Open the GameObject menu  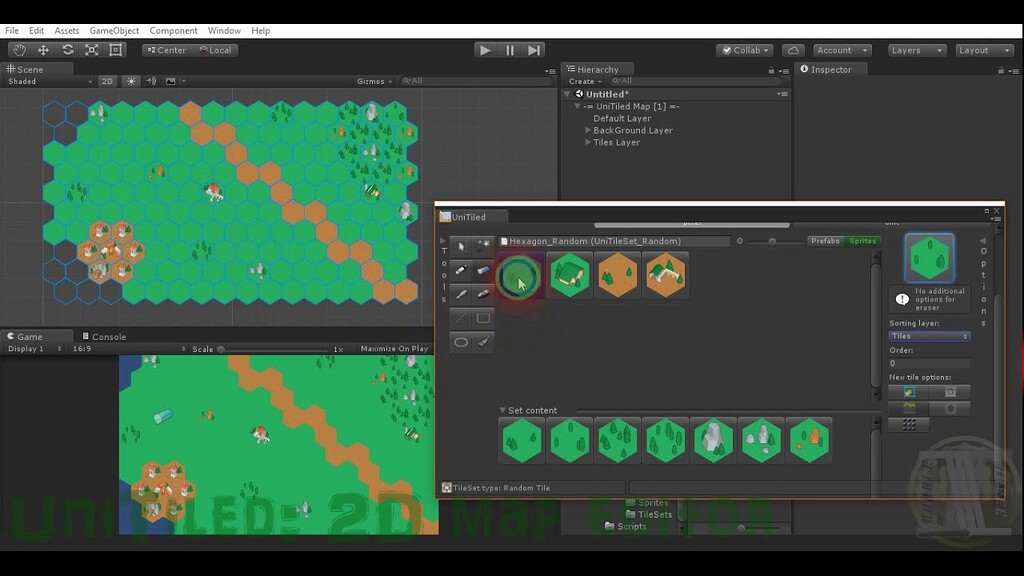tap(114, 30)
